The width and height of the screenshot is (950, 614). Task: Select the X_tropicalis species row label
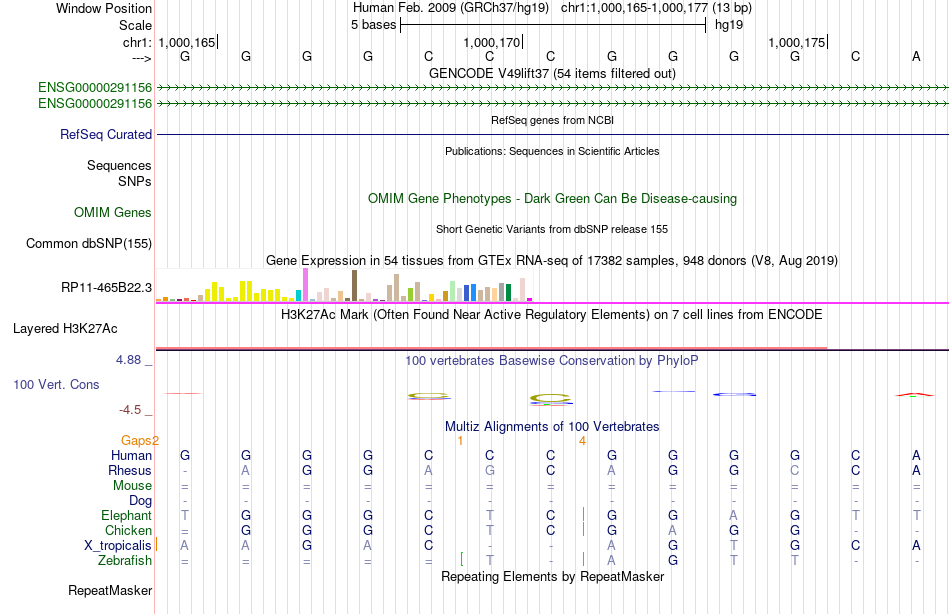click(x=118, y=546)
